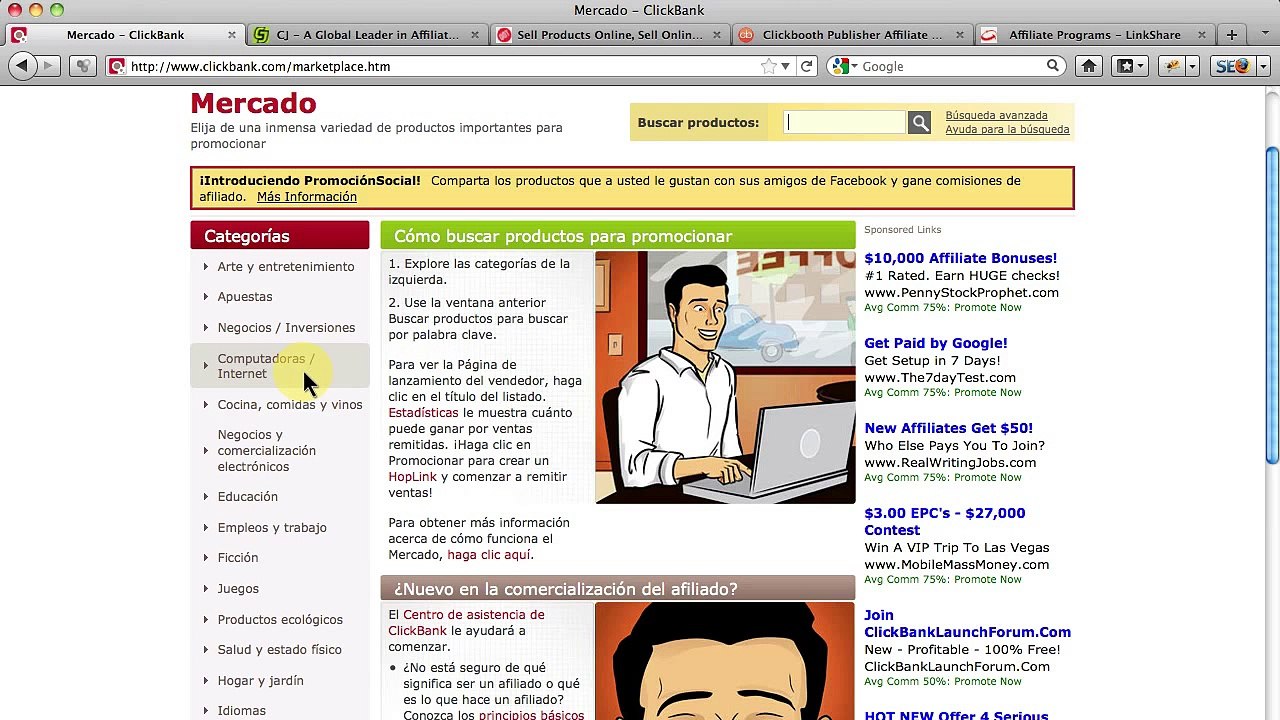1280x720 pixels.
Task: Focus the Buscar productos search field
Action: (x=844, y=122)
